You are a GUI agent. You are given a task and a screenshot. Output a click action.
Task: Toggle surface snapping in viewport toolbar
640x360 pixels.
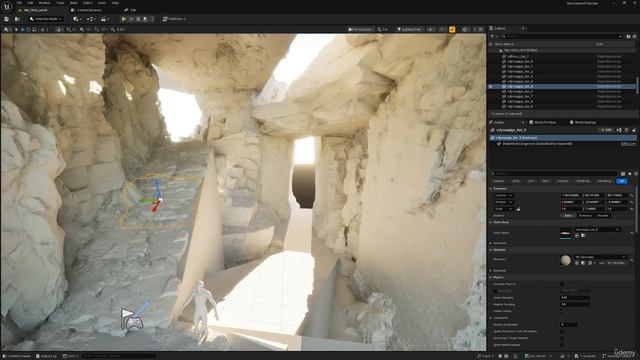pyautogui.click(x=69, y=29)
